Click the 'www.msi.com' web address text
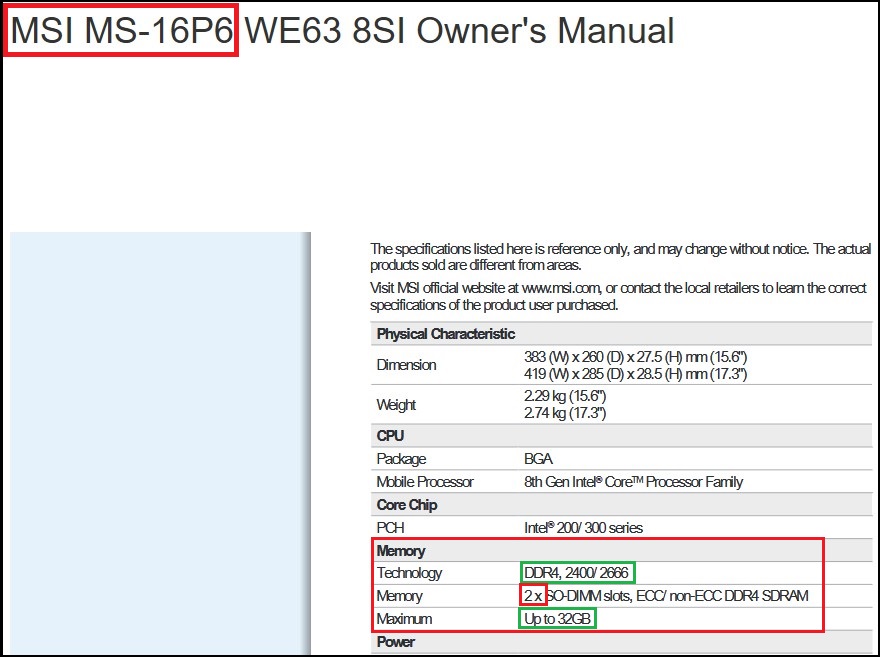 tap(561, 288)
